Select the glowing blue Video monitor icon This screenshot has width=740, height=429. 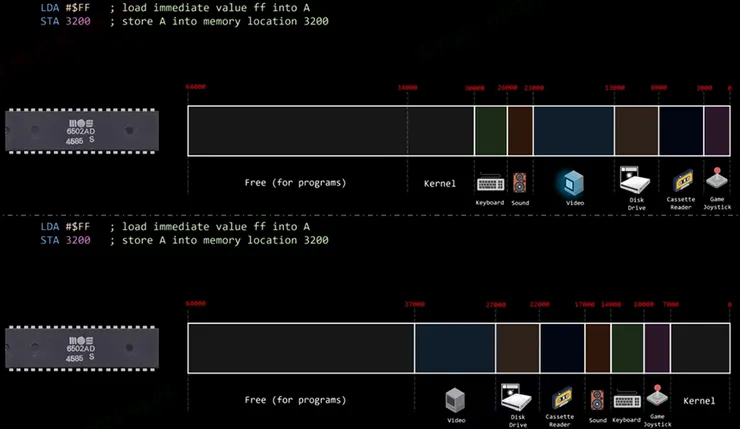coord(573,183)
